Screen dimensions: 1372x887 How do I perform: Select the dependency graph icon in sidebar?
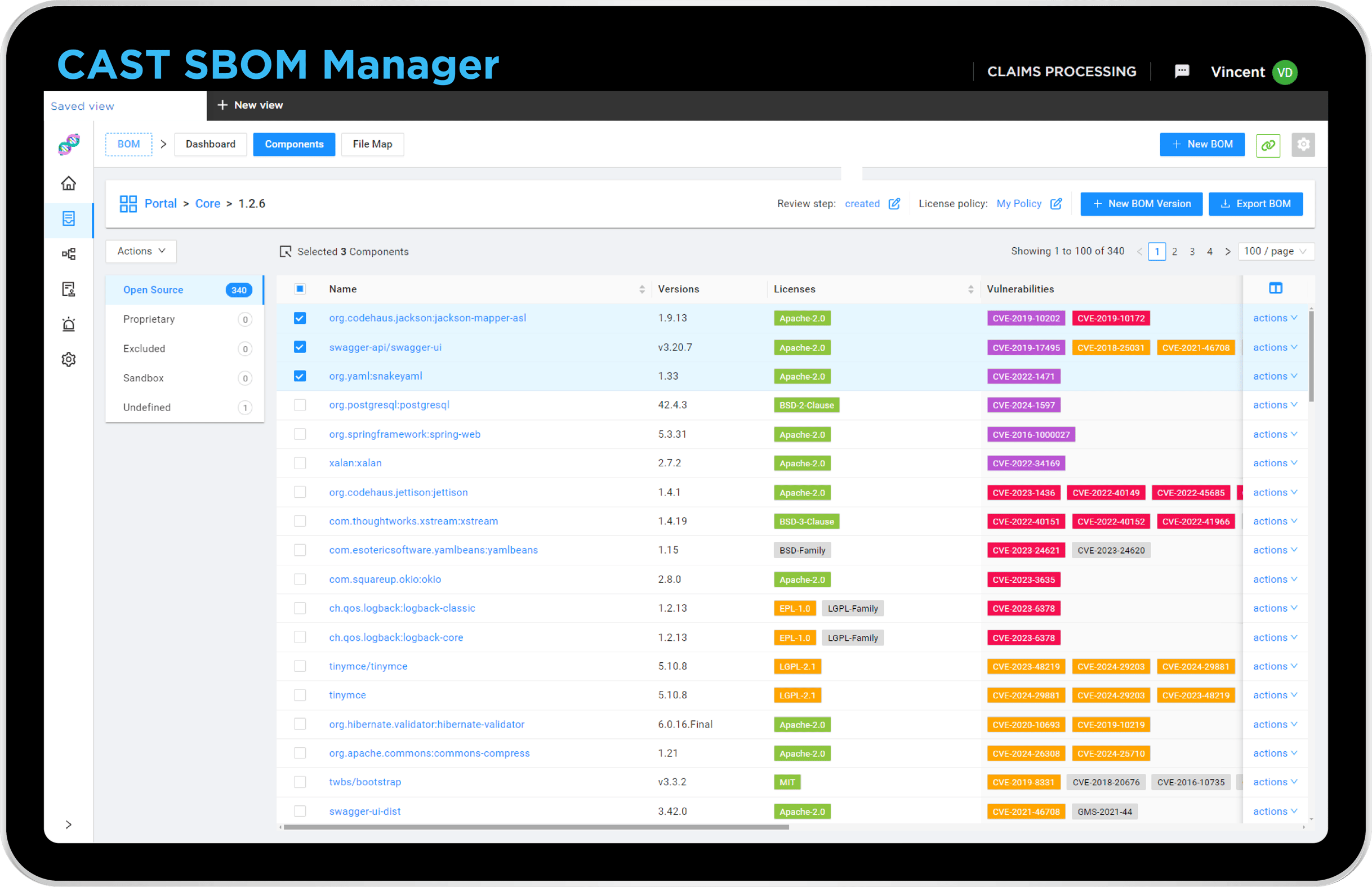click(69, 253)
